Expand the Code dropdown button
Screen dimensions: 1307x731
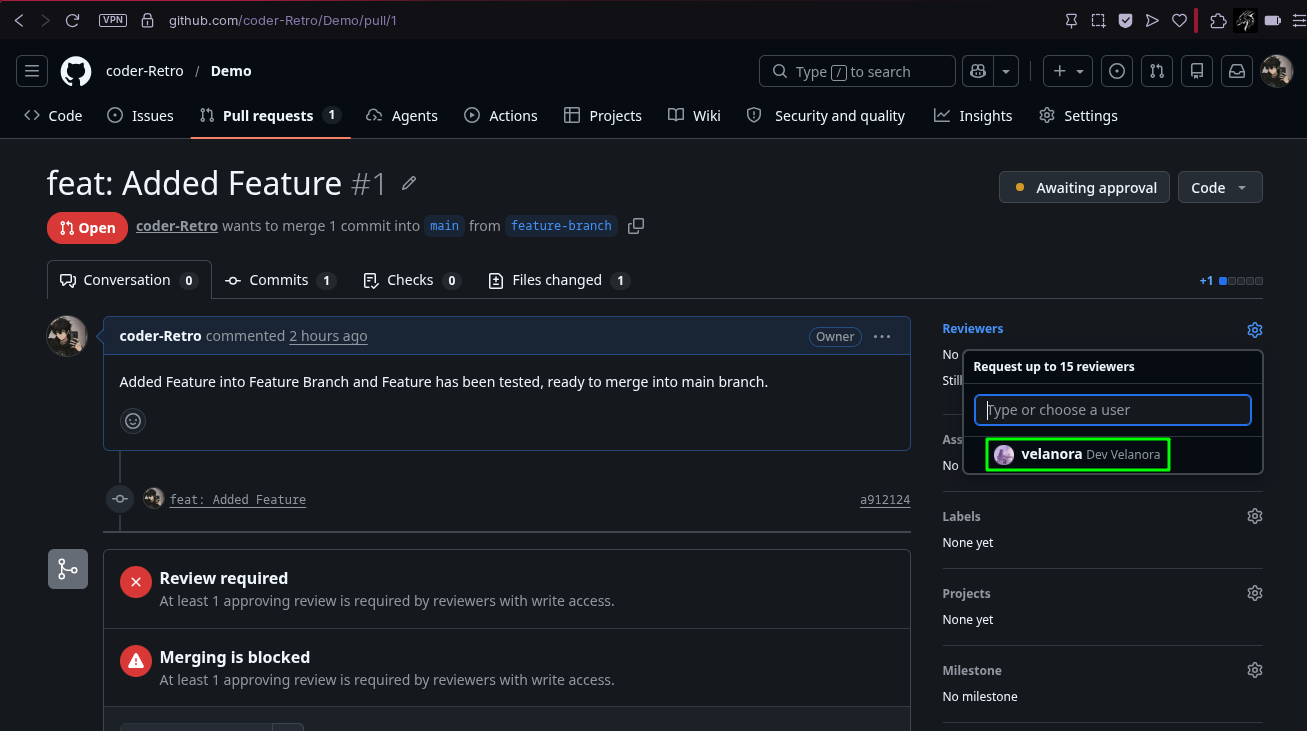pyautogui.click(x=1220, y=187)
